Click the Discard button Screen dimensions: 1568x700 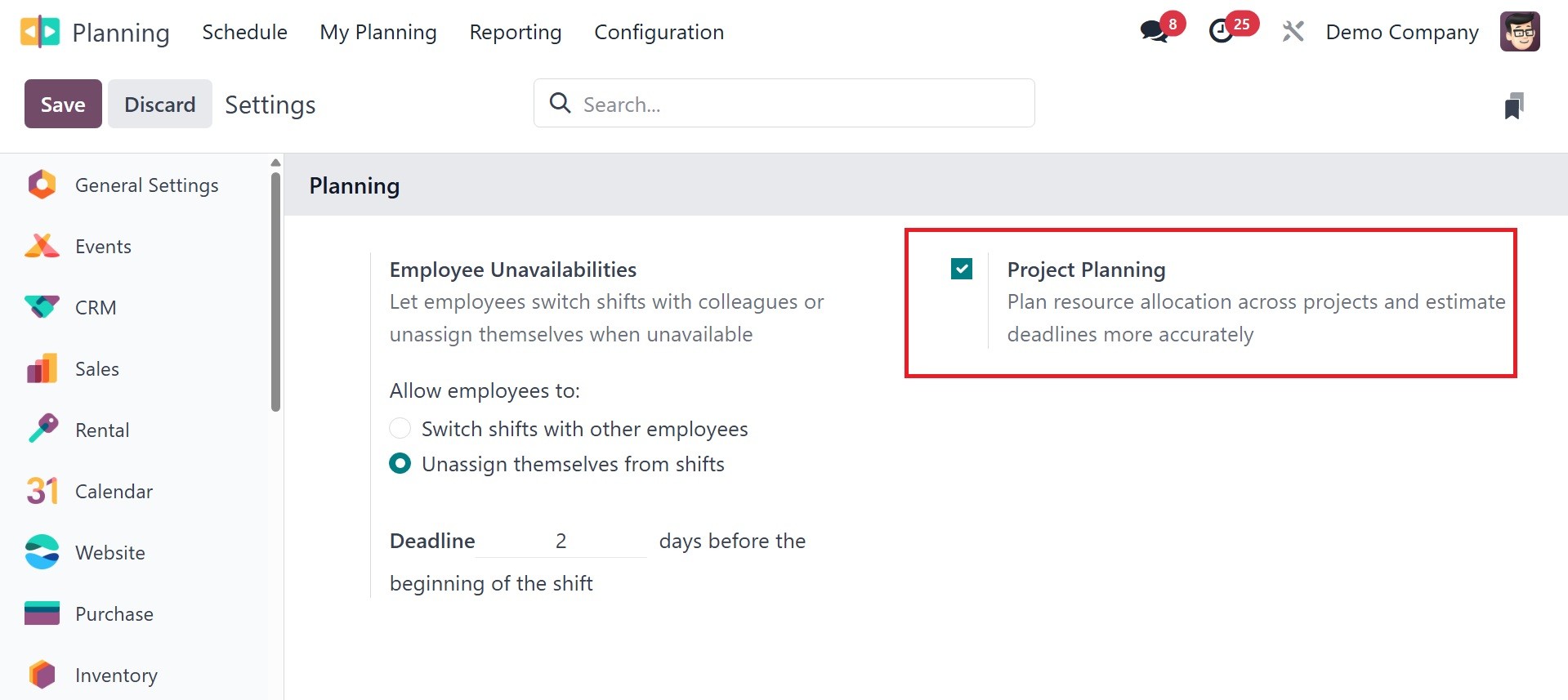[x=159, y=104]
